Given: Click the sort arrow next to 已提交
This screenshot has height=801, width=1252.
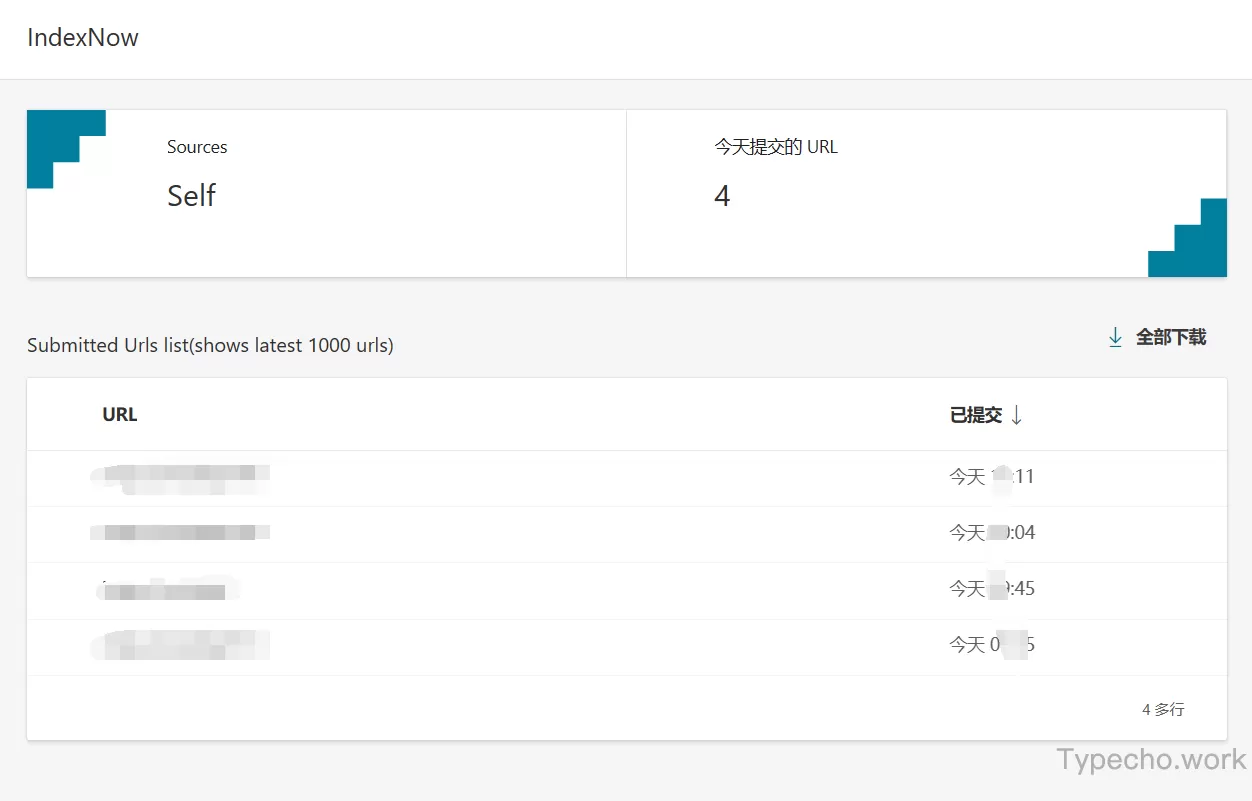Looking at the screenshot, I should (1017, 415).
